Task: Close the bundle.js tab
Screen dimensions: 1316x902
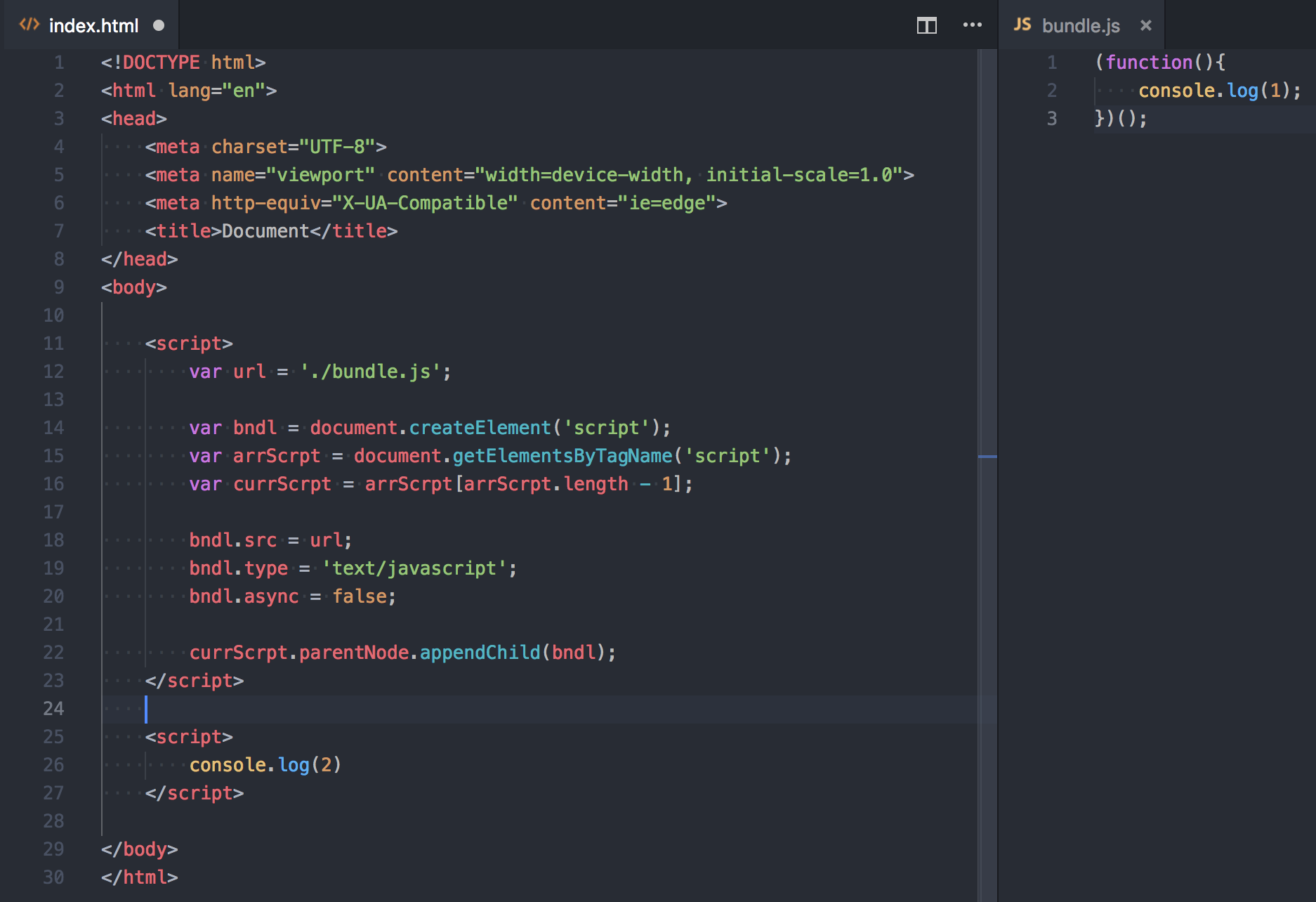Action: 1146,25
